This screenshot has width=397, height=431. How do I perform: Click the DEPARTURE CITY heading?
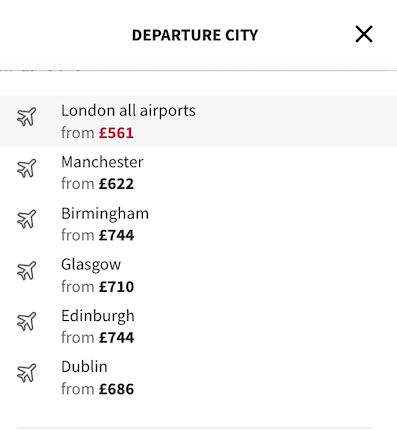195,35
